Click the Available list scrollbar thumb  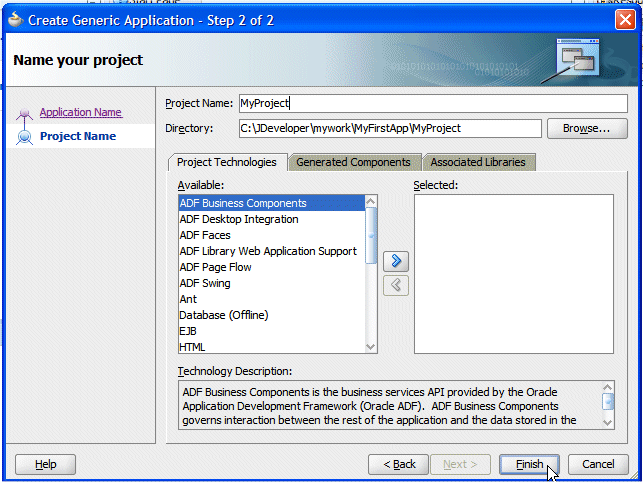click(x=371, y=235)
